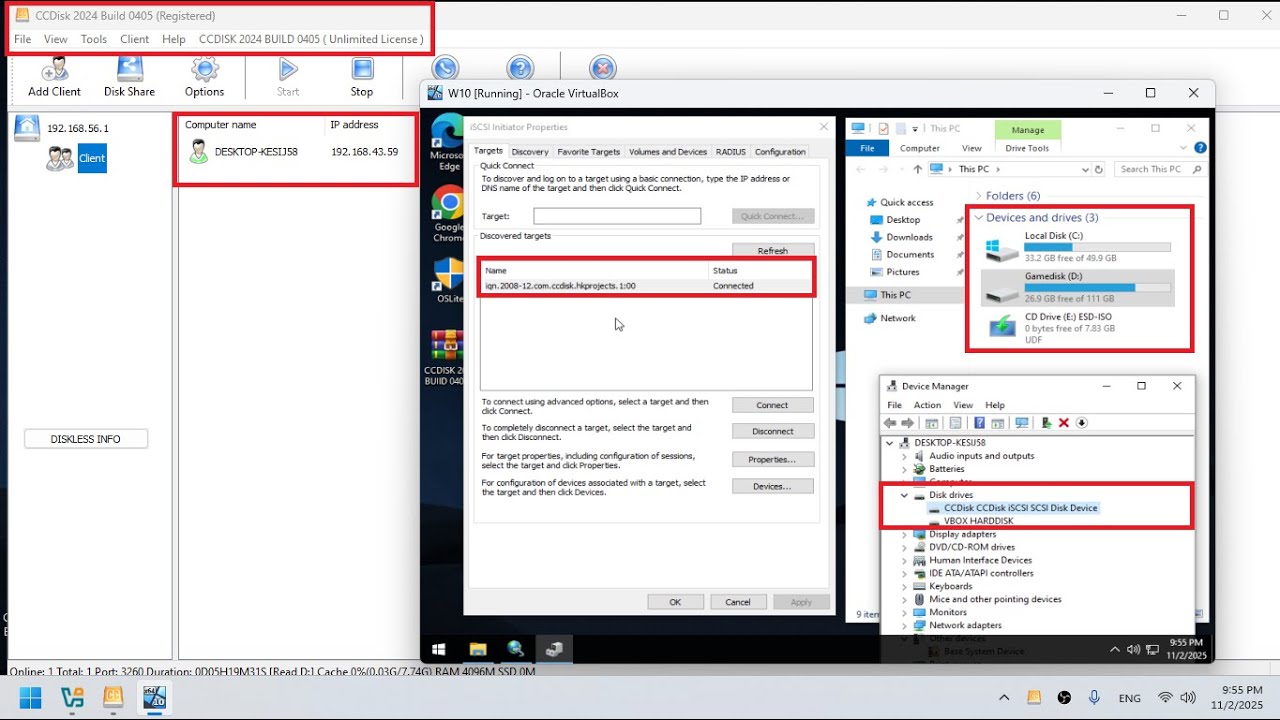Select the Client group in left tree
This screenshot has height=720, width=1280.
[91, 158]
